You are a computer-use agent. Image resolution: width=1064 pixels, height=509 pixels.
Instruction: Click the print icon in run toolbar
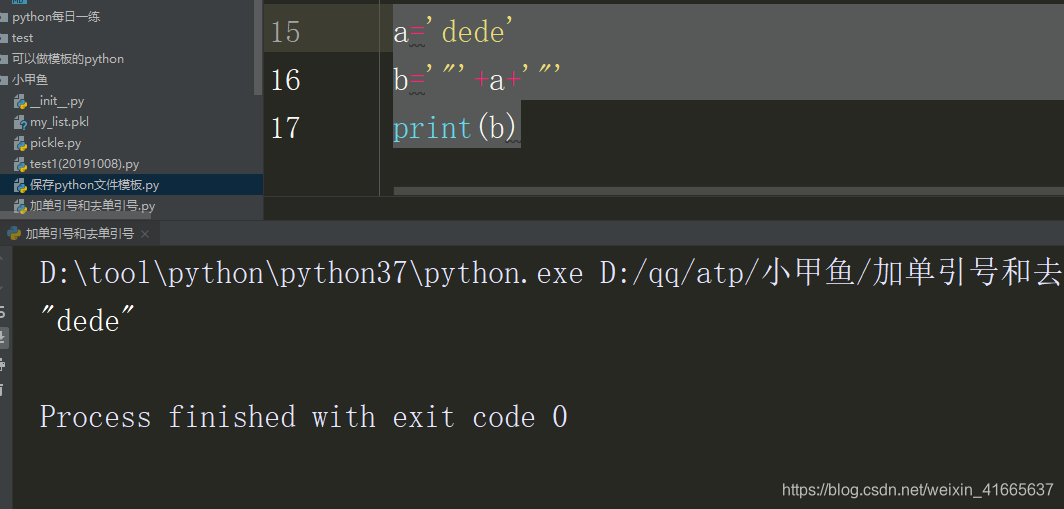click(x=3, y=364)
